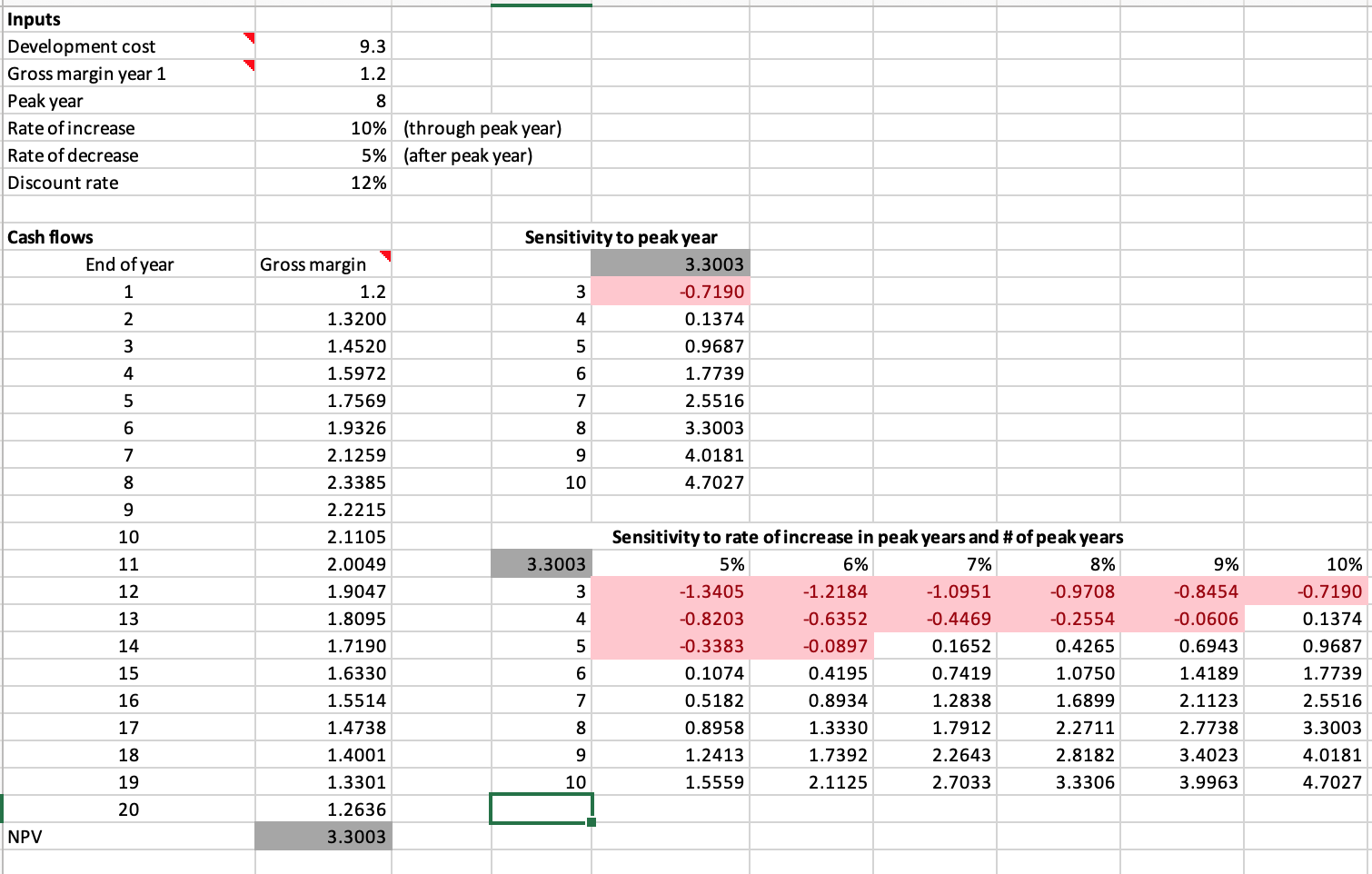Image resolution: width=1372 pixels, height=874 pixels.
Task: Click the cell containing (through peak year)
Action: 482,127
